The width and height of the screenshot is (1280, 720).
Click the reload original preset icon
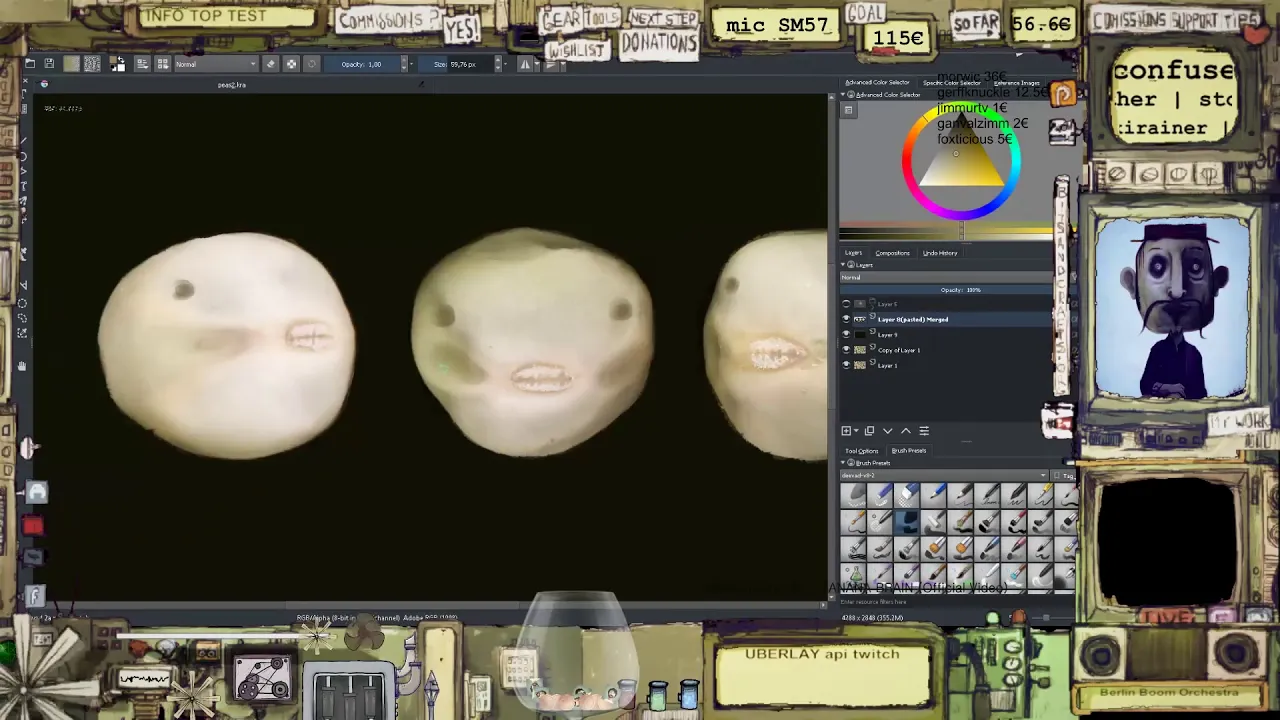[312, 63]
